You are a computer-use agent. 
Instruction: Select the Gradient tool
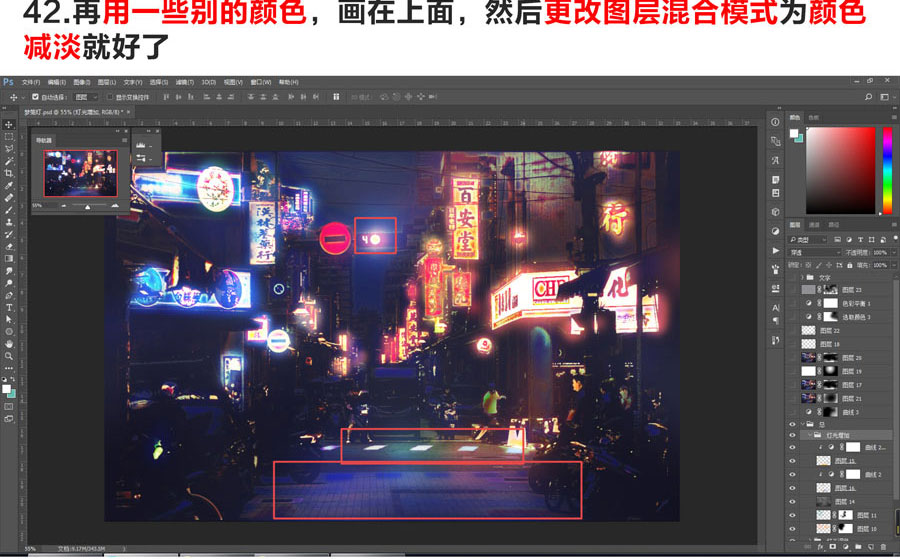pyautogui.click(x=9, y=258)
